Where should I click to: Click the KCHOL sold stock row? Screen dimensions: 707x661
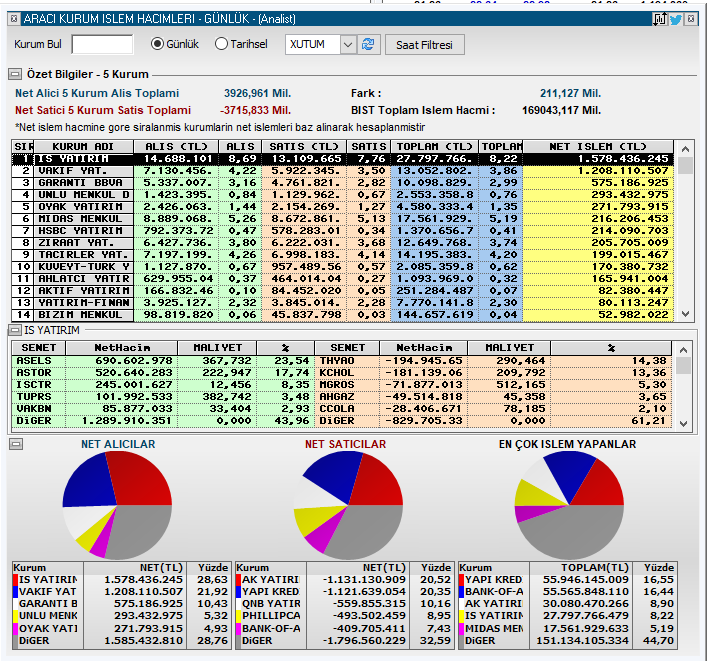[x=493, y=373]
